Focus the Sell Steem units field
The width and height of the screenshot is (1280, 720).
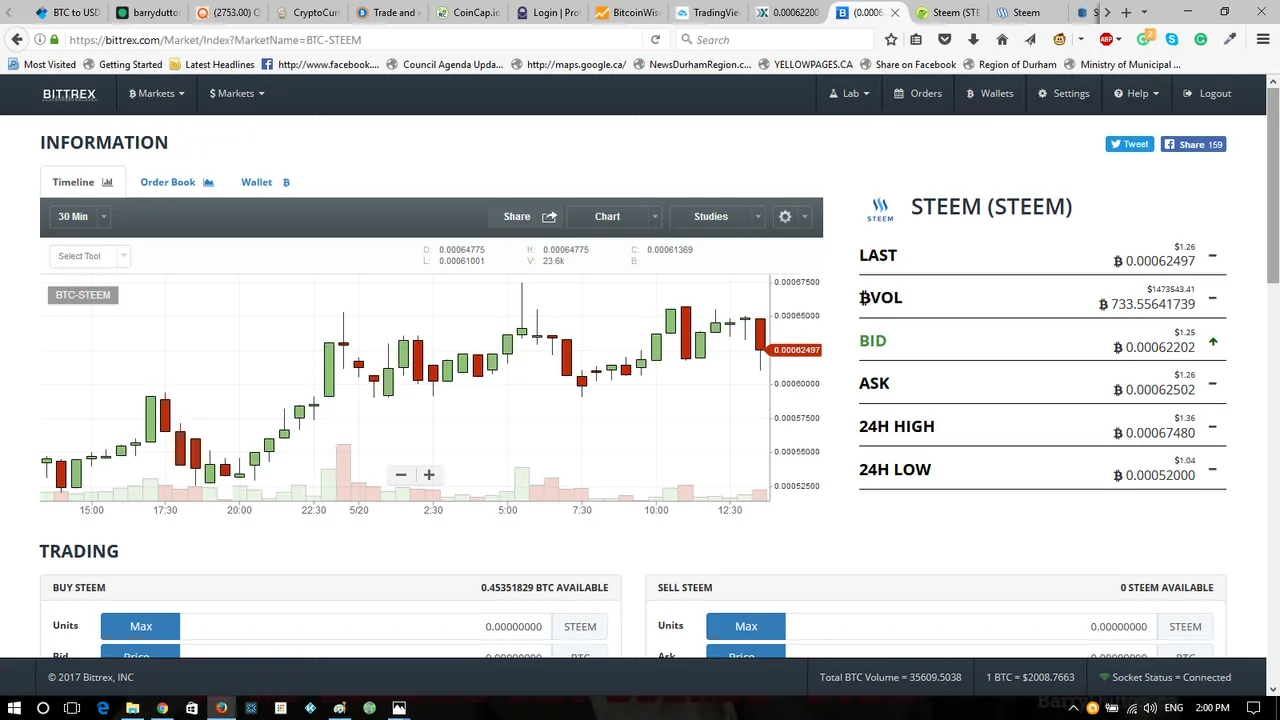click(971, 626)
